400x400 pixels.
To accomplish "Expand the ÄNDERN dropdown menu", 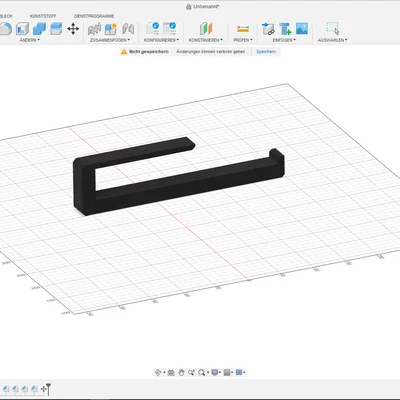I will [x=29, y=40].
